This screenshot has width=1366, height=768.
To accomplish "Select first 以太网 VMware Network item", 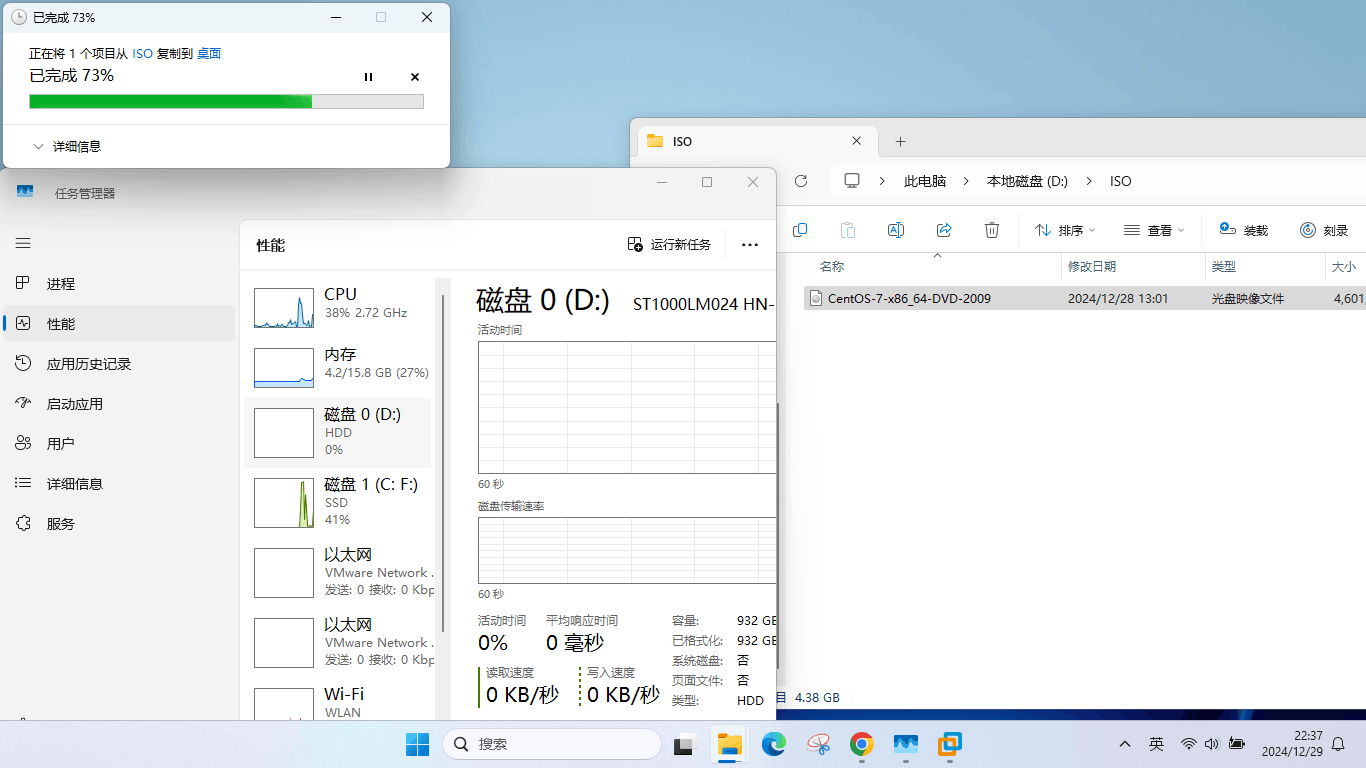I will click(338, 572).
